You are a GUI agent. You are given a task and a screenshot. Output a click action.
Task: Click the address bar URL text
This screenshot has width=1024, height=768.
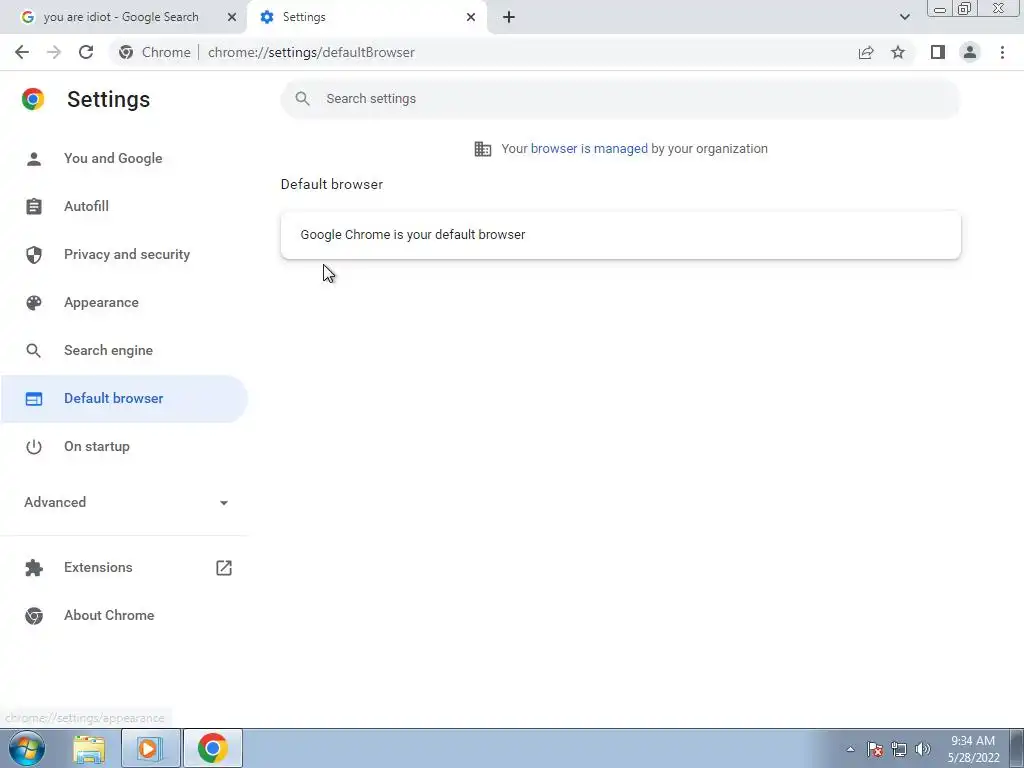311,52
